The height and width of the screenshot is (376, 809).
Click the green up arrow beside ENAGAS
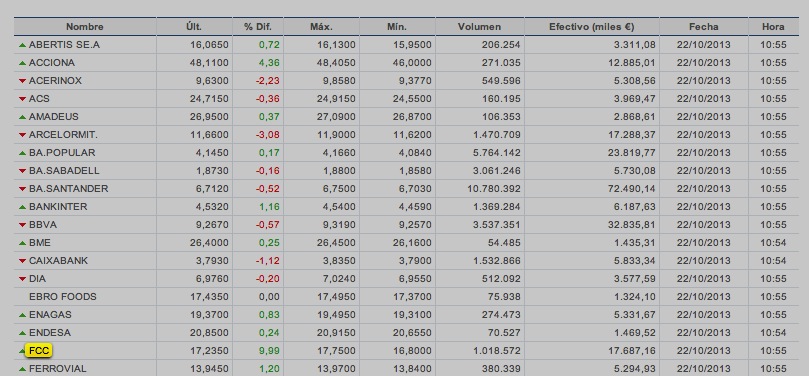[22, 315]
